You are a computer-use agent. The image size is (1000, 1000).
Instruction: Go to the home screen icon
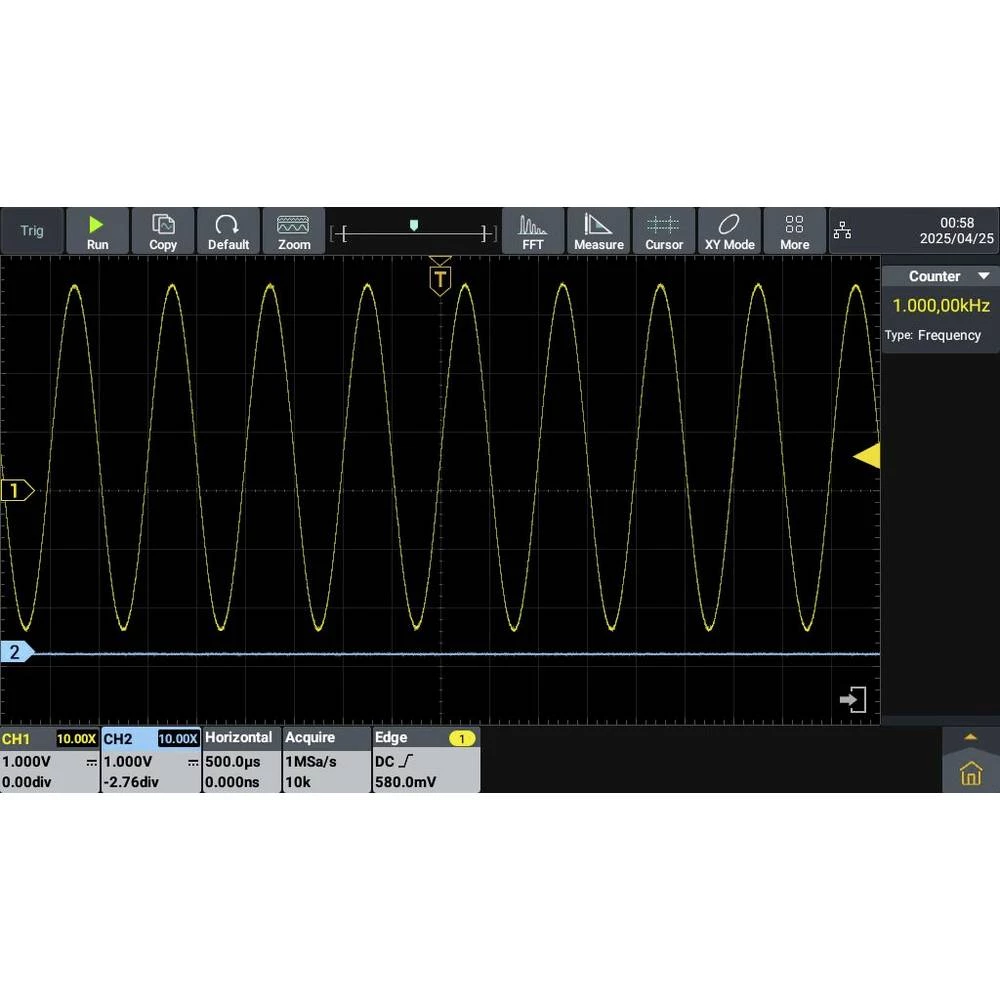970,773
